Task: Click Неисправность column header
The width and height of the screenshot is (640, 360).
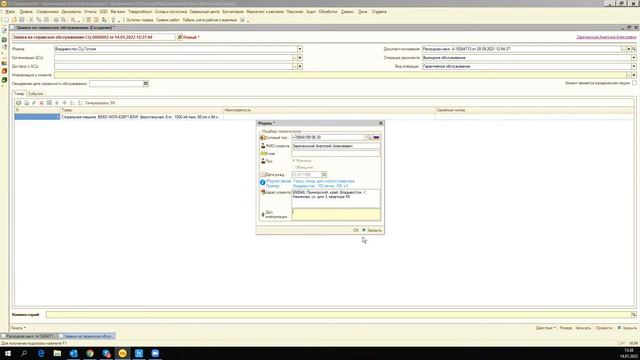Action: tap(329, 110)
